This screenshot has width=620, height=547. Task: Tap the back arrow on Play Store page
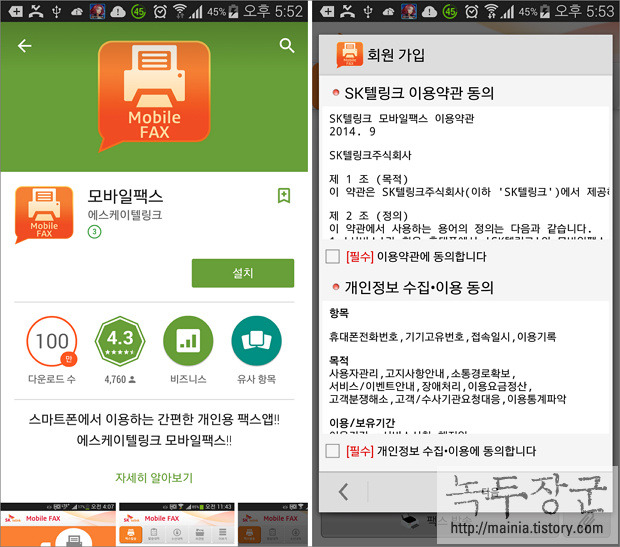(x=25, y=46)
